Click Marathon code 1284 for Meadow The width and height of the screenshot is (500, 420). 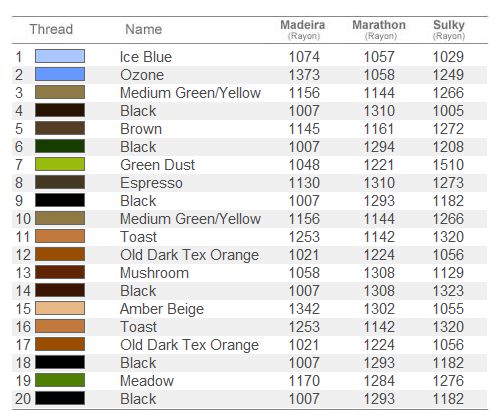click(x=379, y=381)
